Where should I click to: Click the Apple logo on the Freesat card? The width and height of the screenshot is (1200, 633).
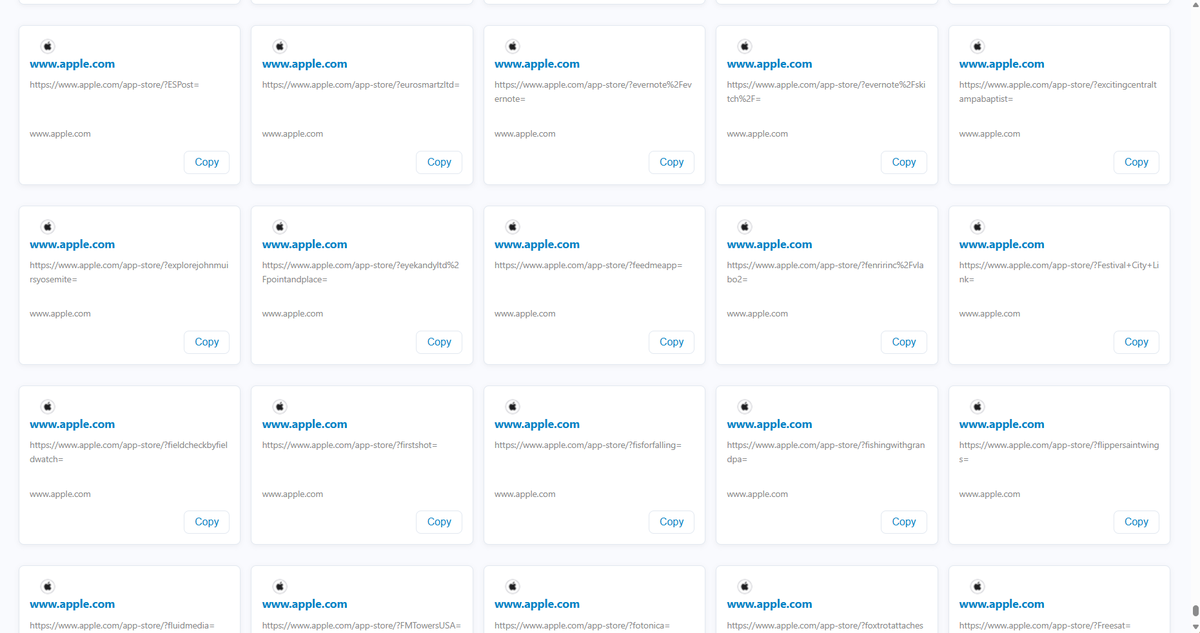pos(977,586)
